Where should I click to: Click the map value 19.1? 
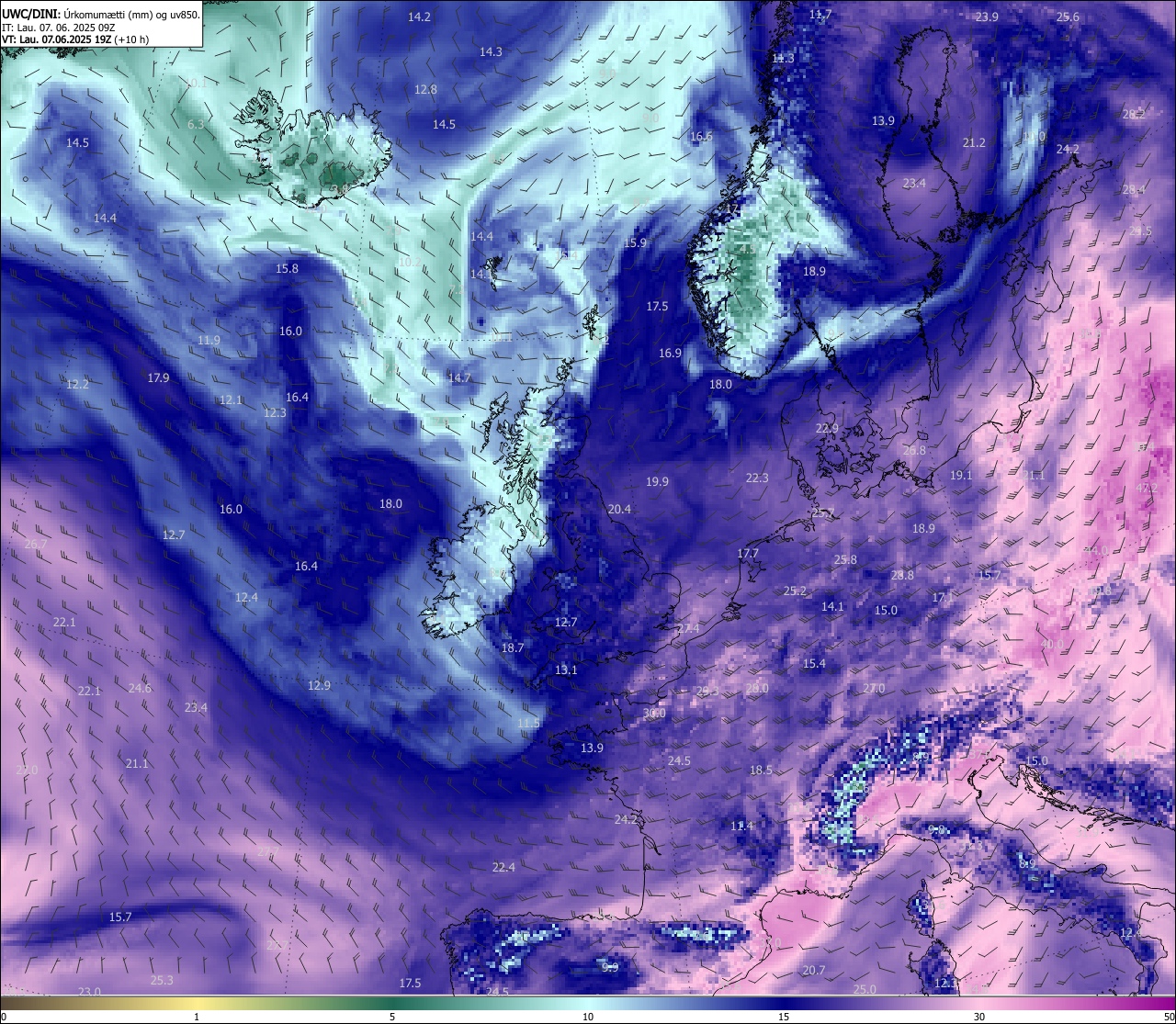click(x=961, y=476)
